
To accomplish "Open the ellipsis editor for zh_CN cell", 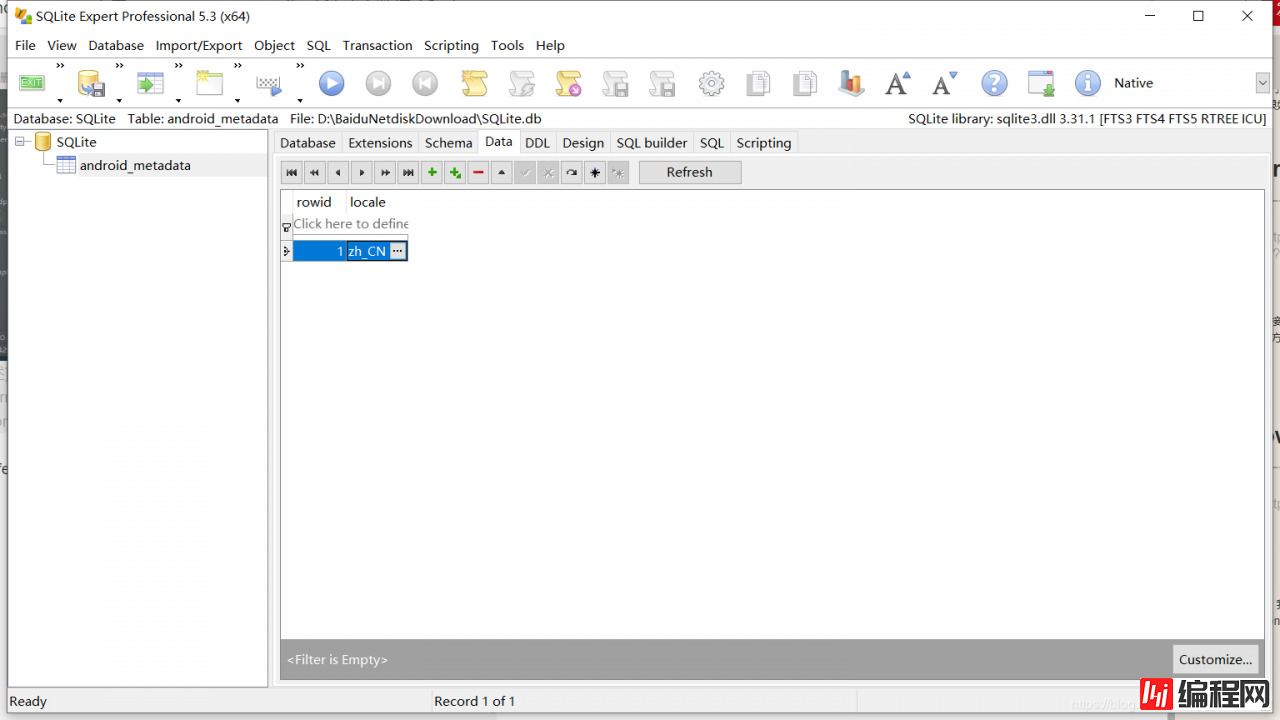I will click(x=398, y=251).
